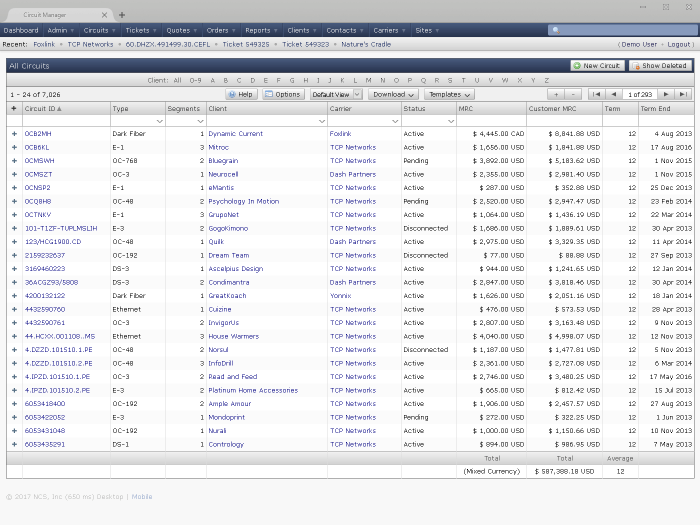The height and width of the screenshot is (525, 700).
Task: Jump to the first page of results
Action: [x=596, y=94]
